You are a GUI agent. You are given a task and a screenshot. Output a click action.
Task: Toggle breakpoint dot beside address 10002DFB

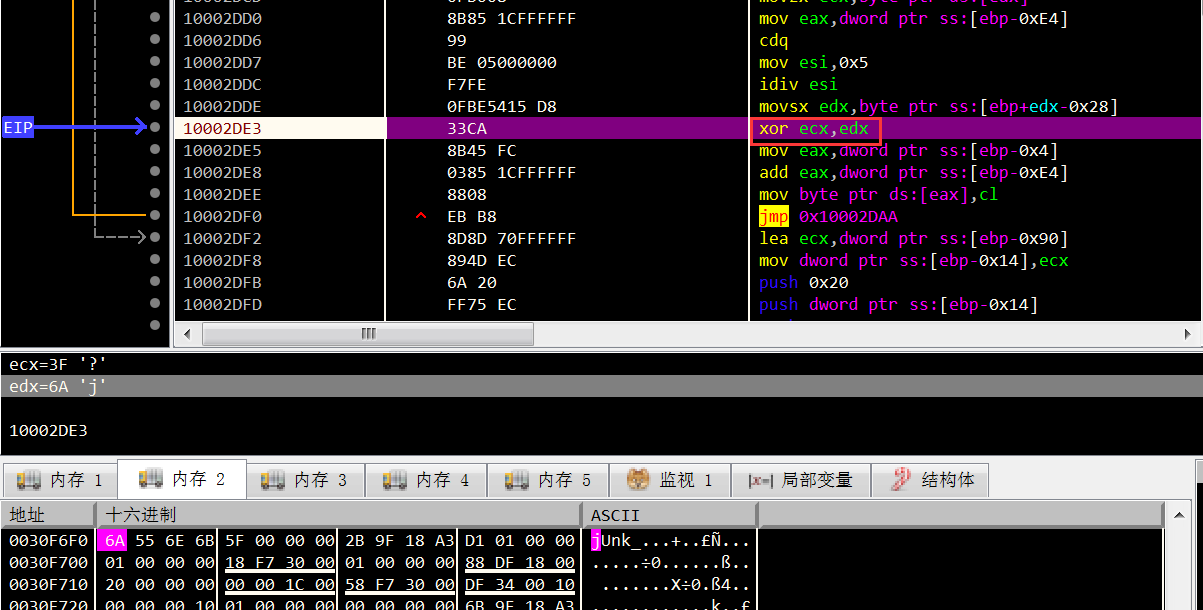[x=155, y=282]
